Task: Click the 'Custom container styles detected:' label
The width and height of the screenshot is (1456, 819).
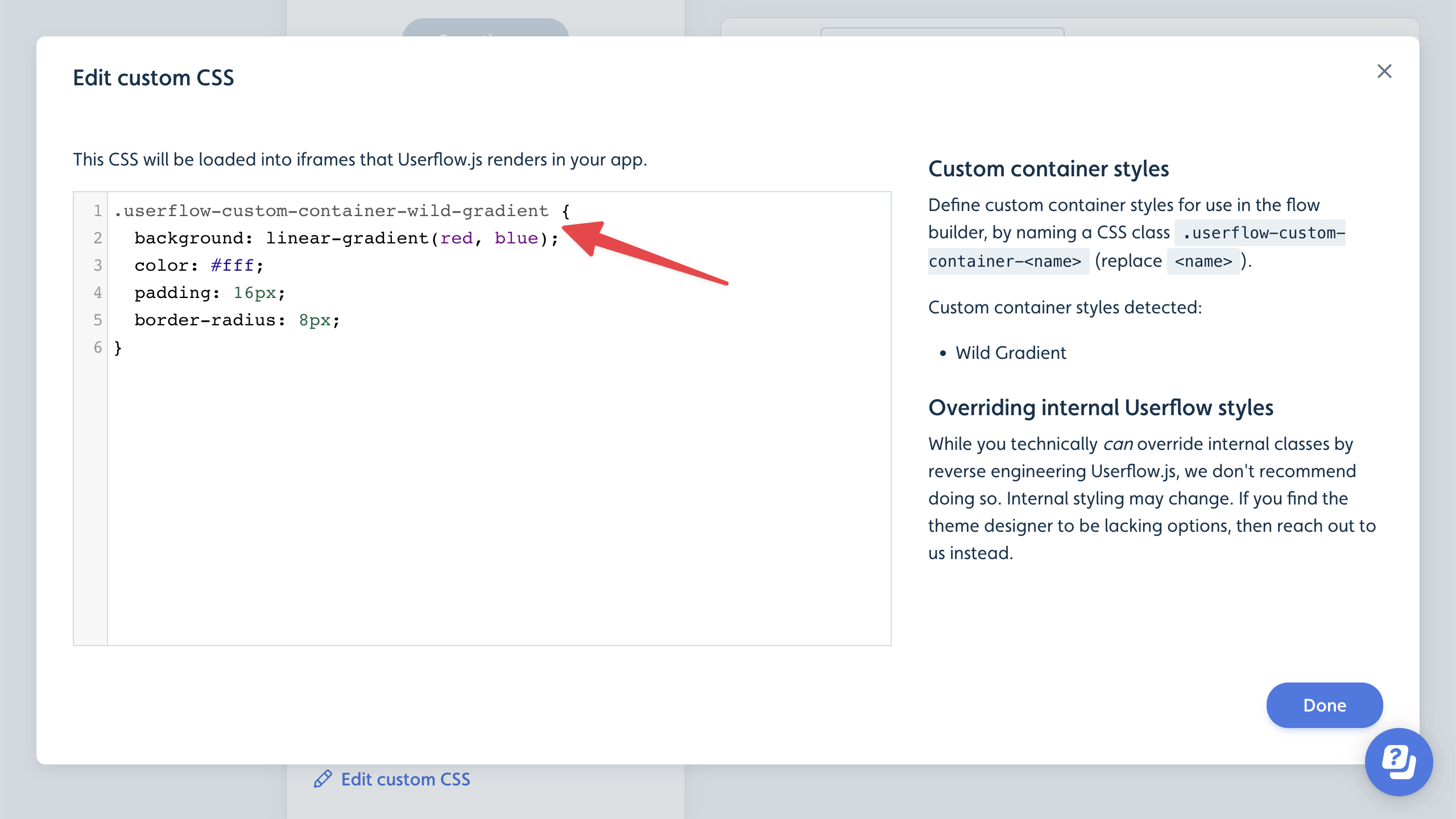Action: tap(1065, 307)
